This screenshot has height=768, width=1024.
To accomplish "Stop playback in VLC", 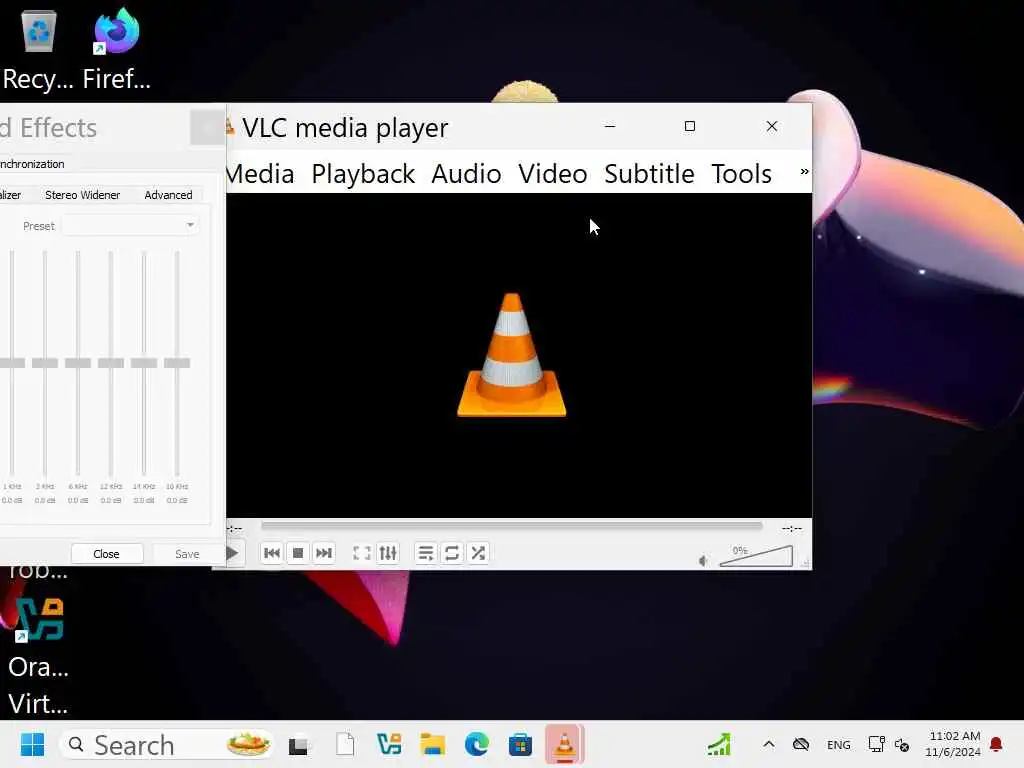I will pyautogui.click(x=298, y=553).
